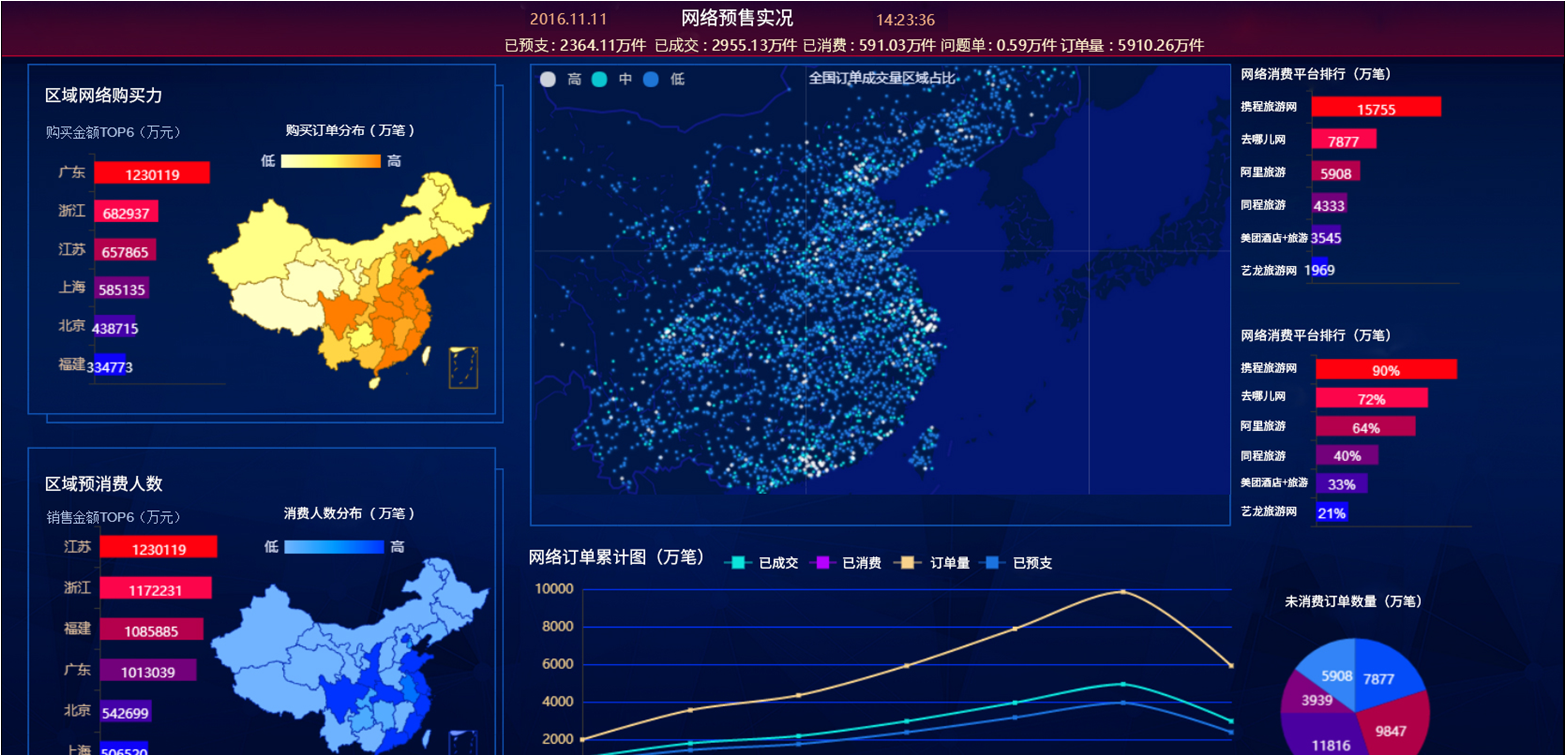This screenshot has height=756, width=1566.
Task: Hide the 已成交 series via its legend
Action: [x=738, y=563]
